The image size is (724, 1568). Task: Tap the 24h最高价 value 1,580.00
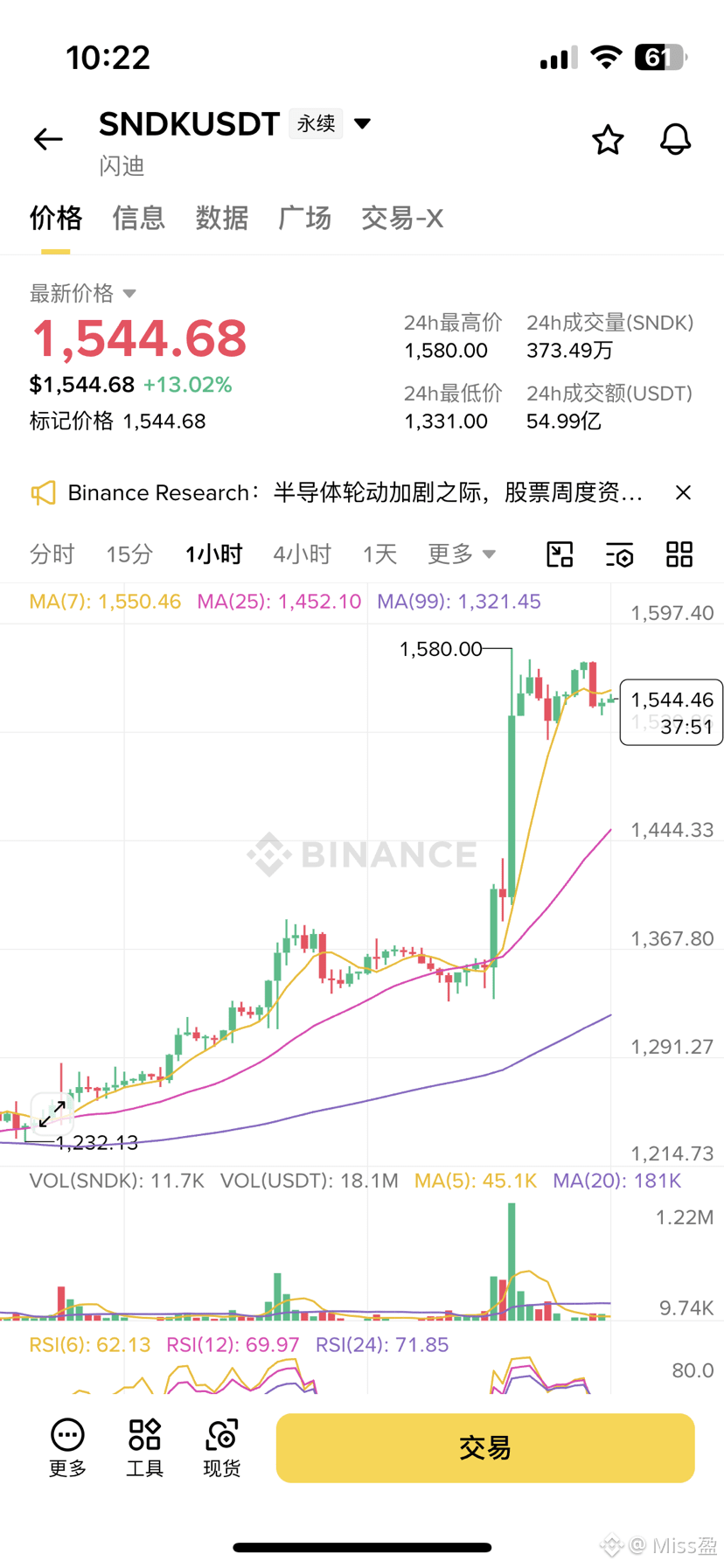[x=446, y=351]
